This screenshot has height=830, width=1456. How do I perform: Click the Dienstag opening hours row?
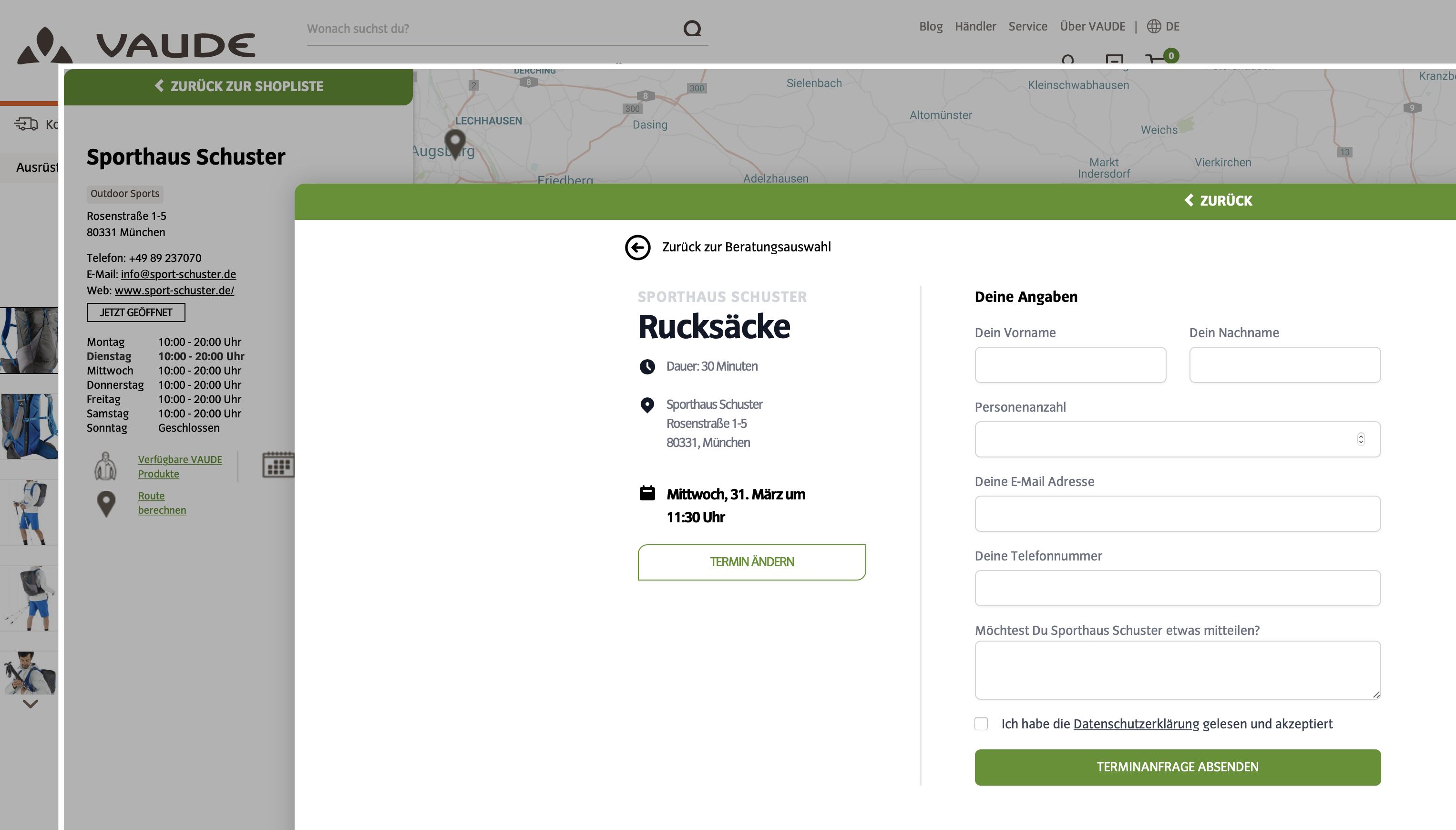(x=165, y=356)
